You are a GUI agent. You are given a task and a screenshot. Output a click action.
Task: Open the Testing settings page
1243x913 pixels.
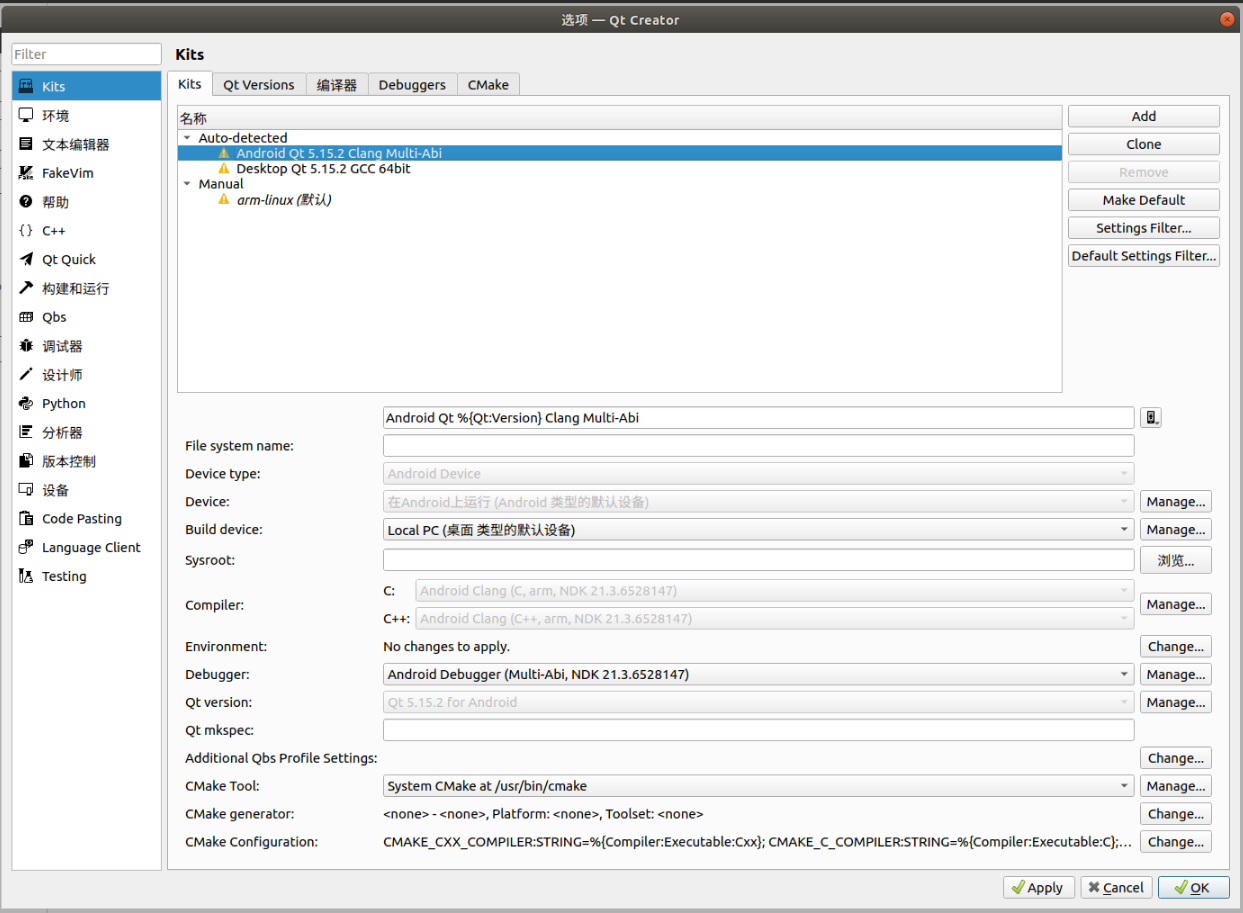(63, 576)
